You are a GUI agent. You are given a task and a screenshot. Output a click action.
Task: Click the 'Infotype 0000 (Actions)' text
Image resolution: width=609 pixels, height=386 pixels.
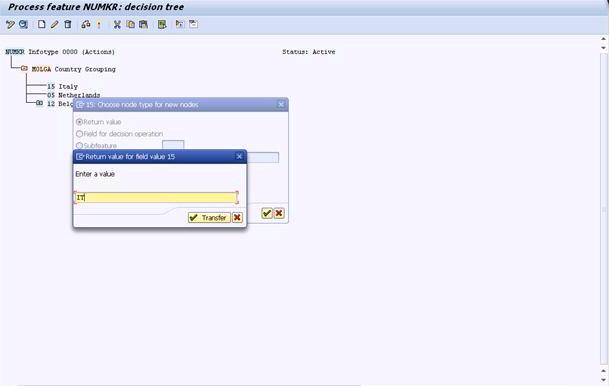tap(71, 52)
